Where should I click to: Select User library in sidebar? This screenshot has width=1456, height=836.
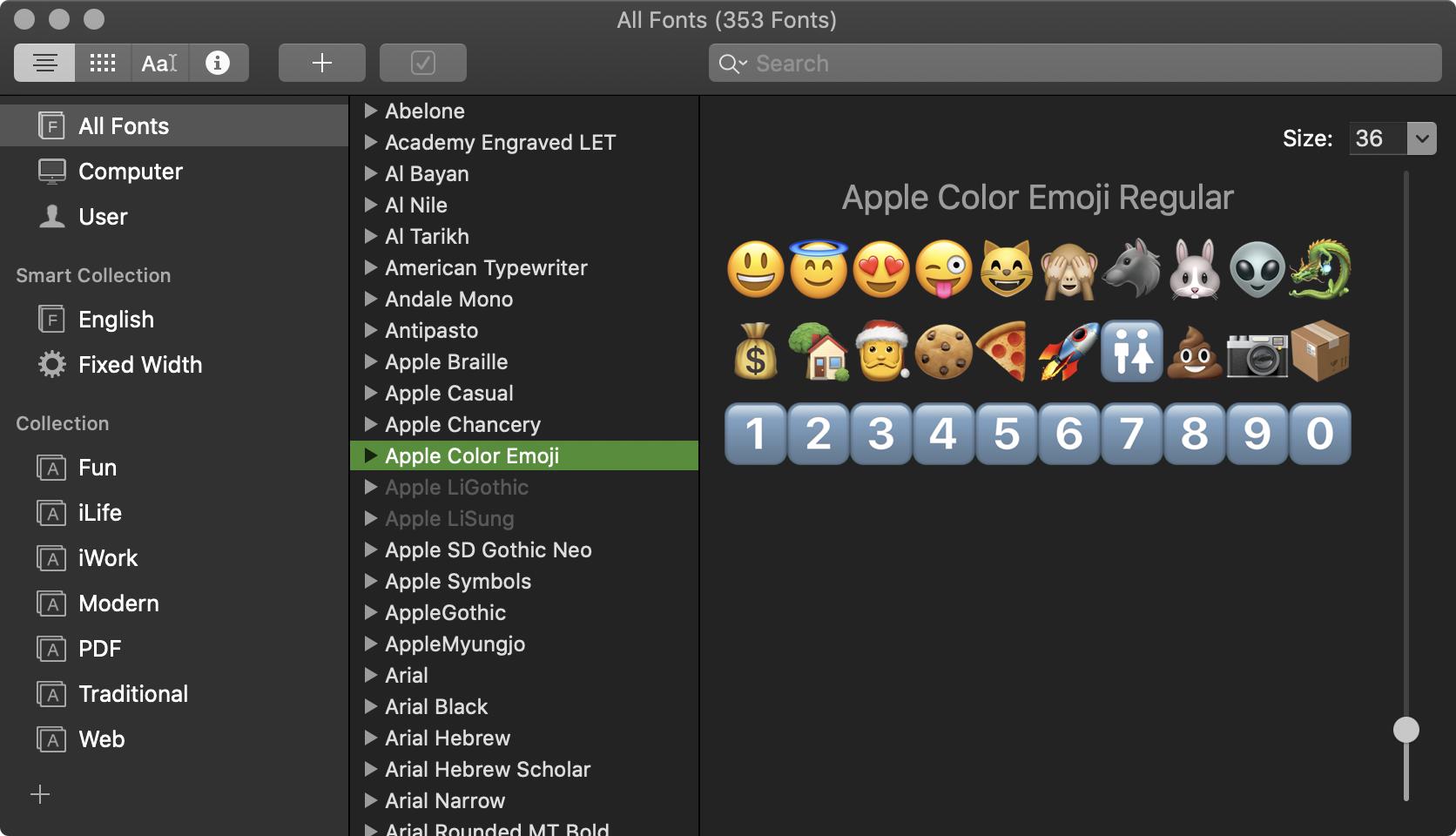[x=174, y=217]
